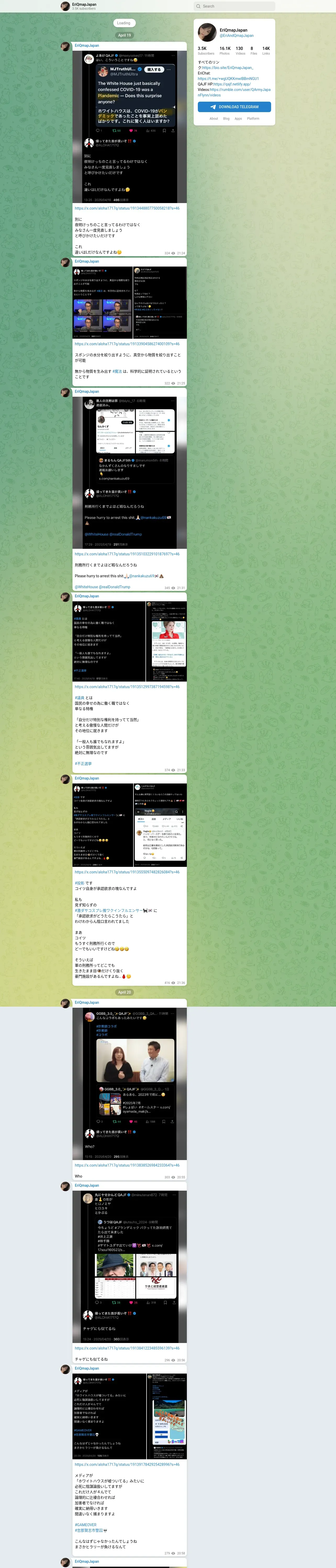Open the rumble.com videos link
Screen dimensions: 336x1568
[234, 92]
